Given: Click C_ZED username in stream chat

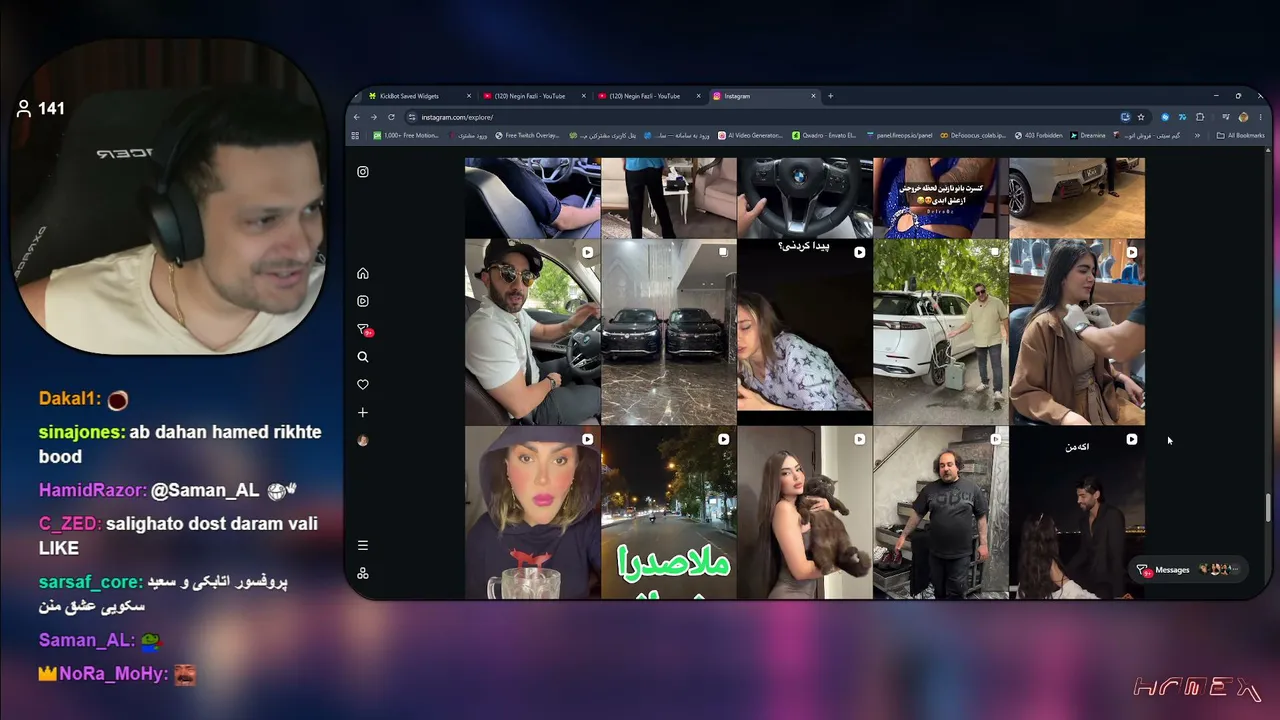Looking at the screenshot, I should [x=69, y=523].
